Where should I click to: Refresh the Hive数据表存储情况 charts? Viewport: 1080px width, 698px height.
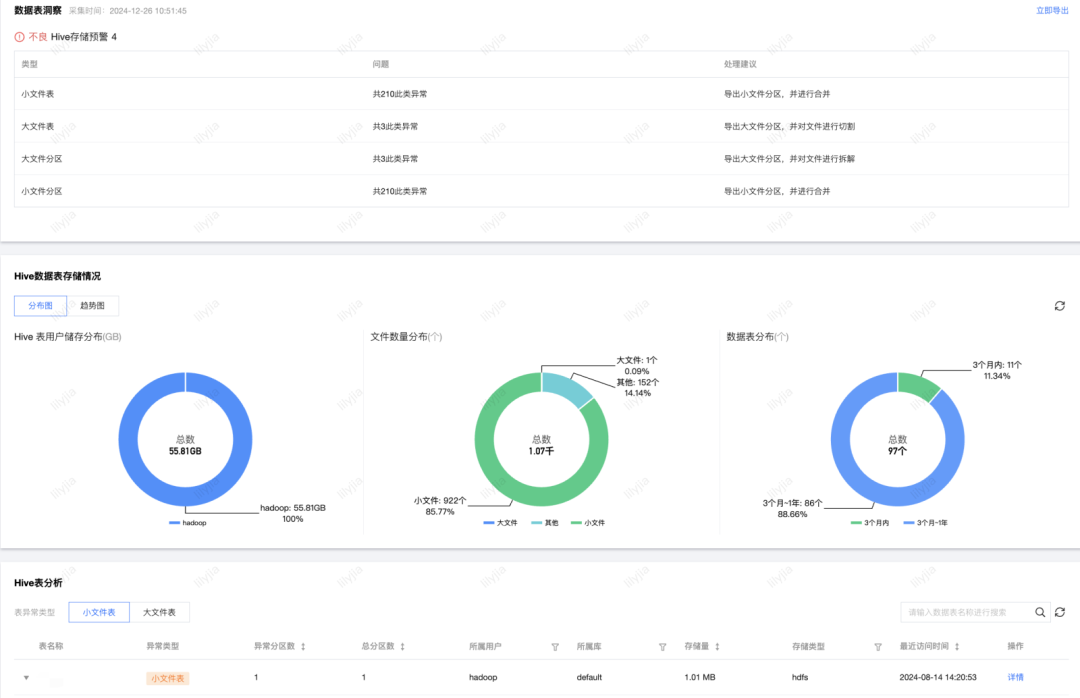tap(1059, 306)
